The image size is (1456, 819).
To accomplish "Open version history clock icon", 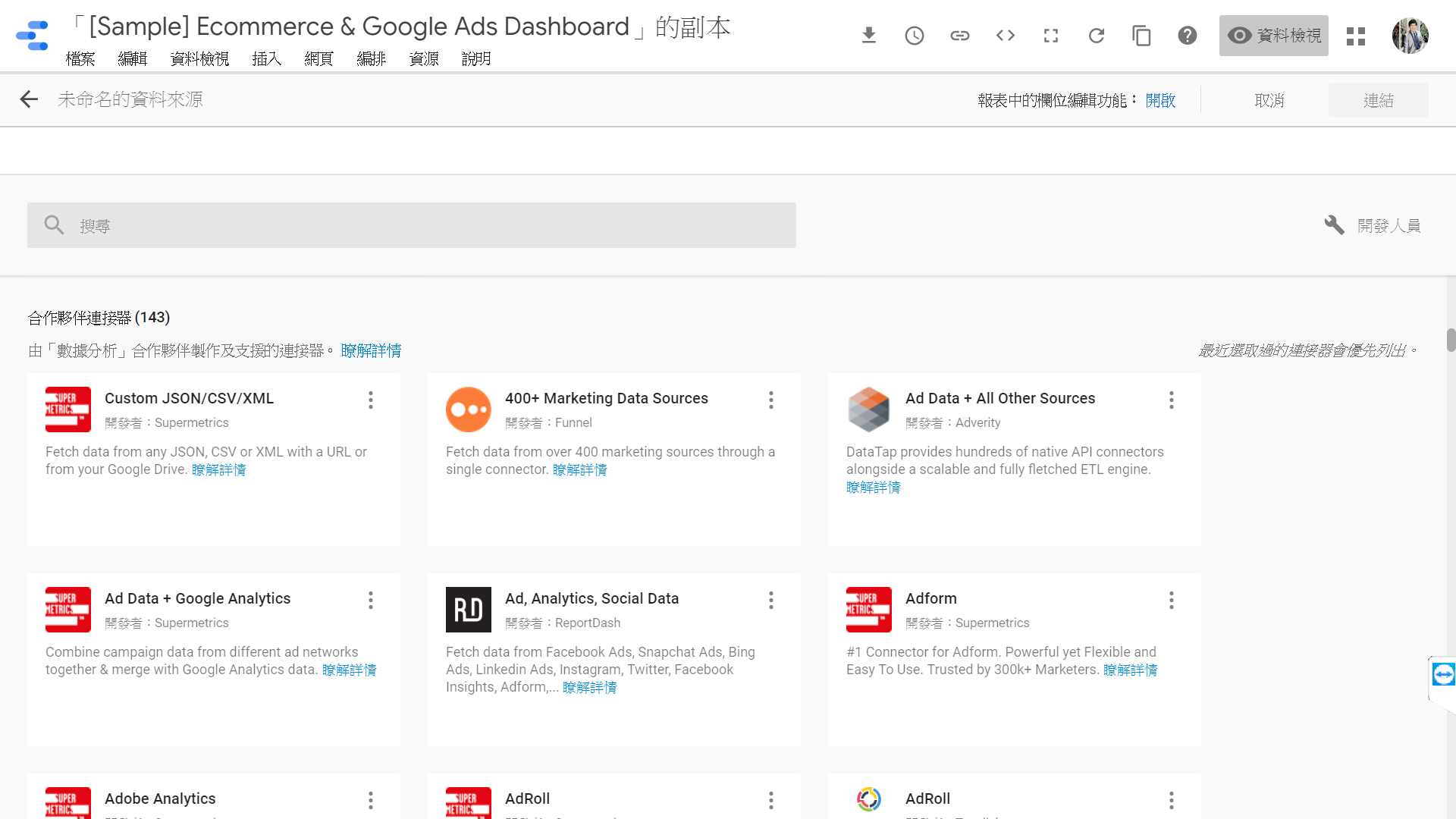I will 915,36.
